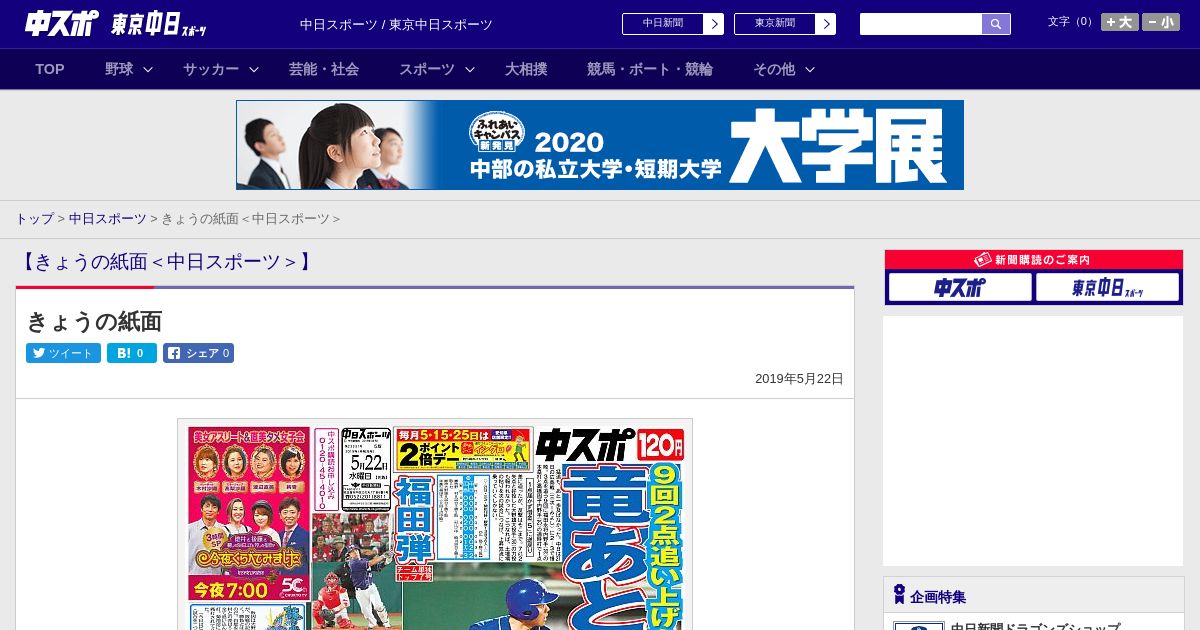Click the magnifier search button
Viewport: 1200px width, 630px height.
click(x=996, y=24)
